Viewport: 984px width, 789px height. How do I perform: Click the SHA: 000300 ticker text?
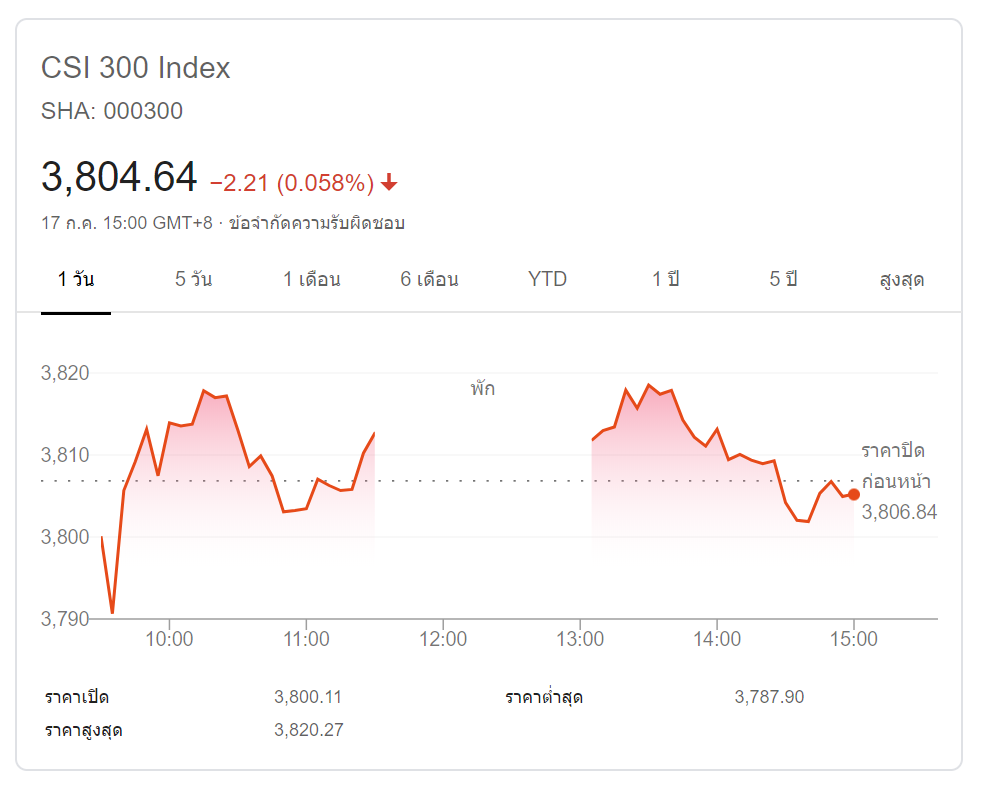[x=111, y=111]
